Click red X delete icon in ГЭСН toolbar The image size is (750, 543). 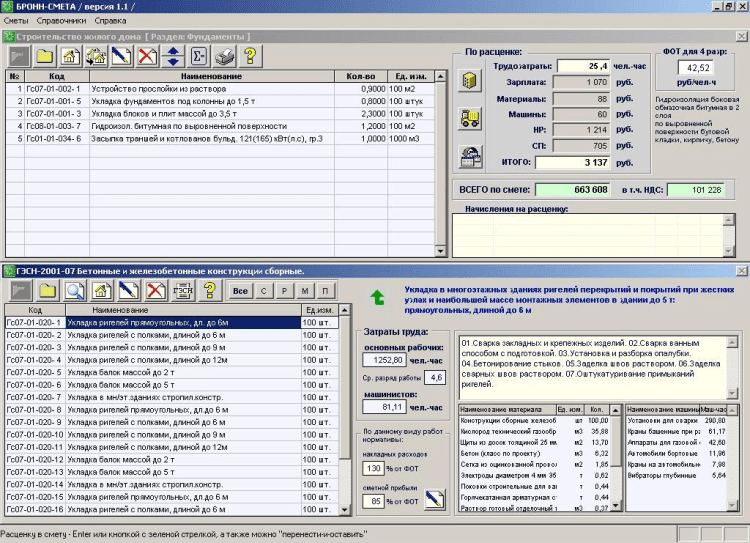156,290
